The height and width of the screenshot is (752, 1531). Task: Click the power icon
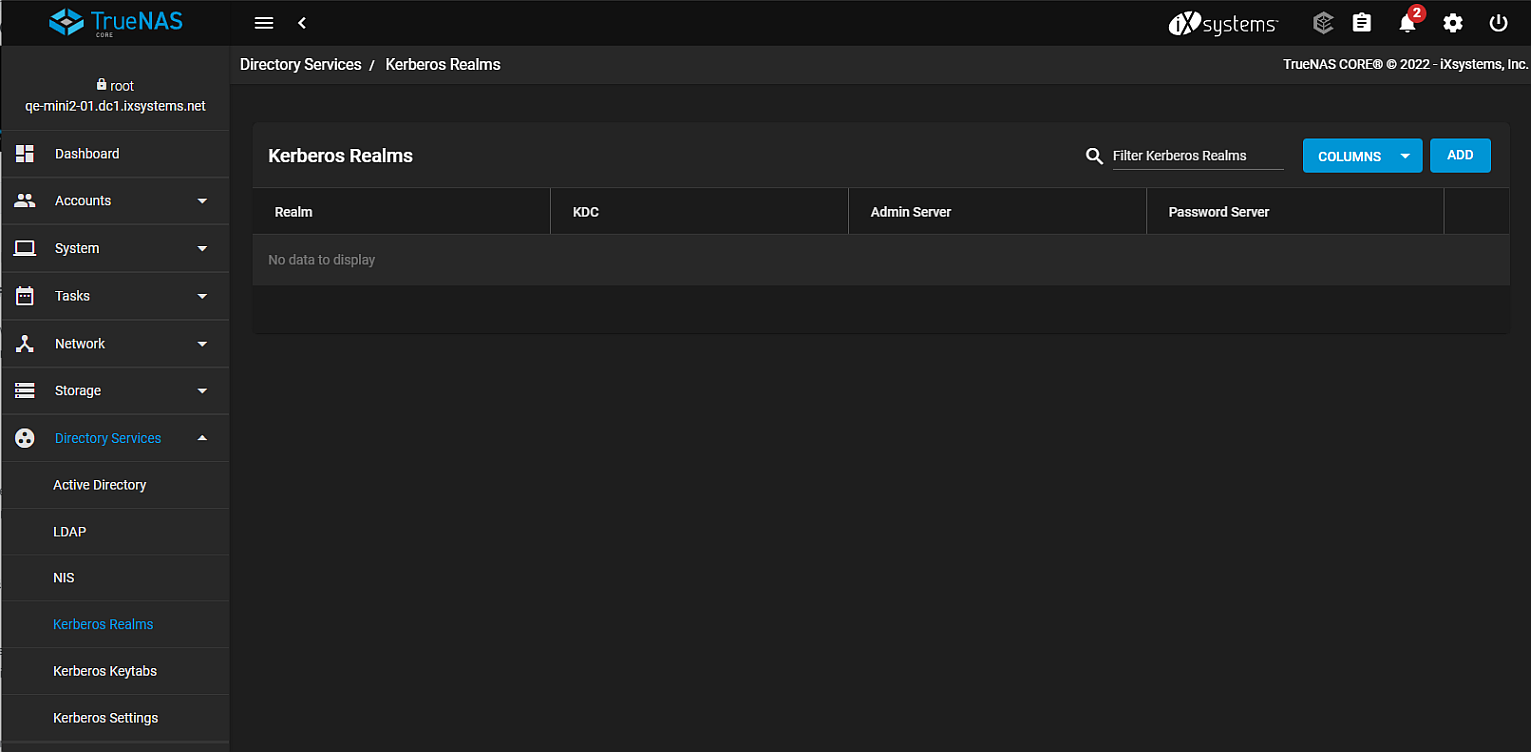[x=1498, y=23]
